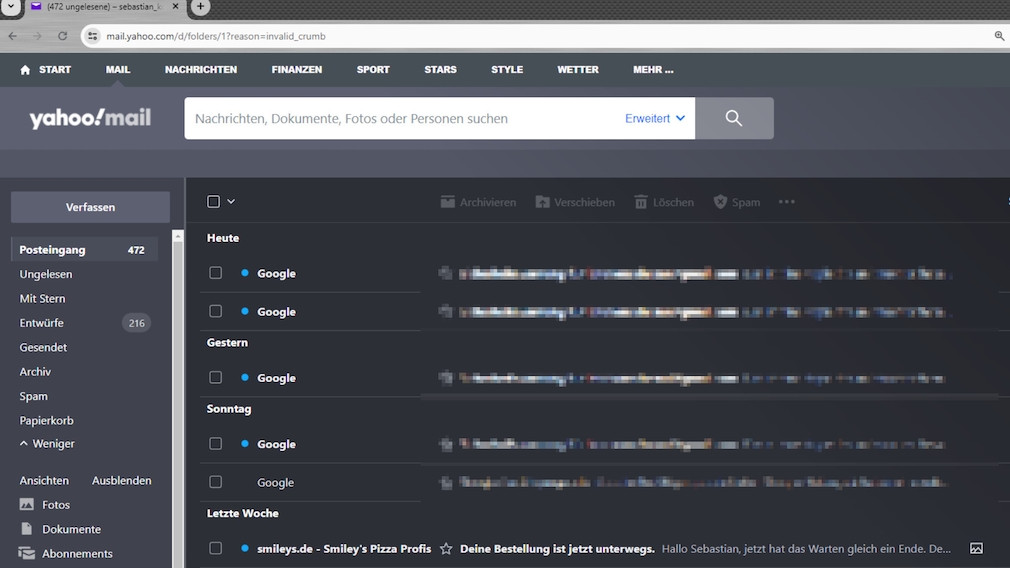
Task: Go back with the browser back arrow
Action: pyautogui.click(x=13, y=36)
